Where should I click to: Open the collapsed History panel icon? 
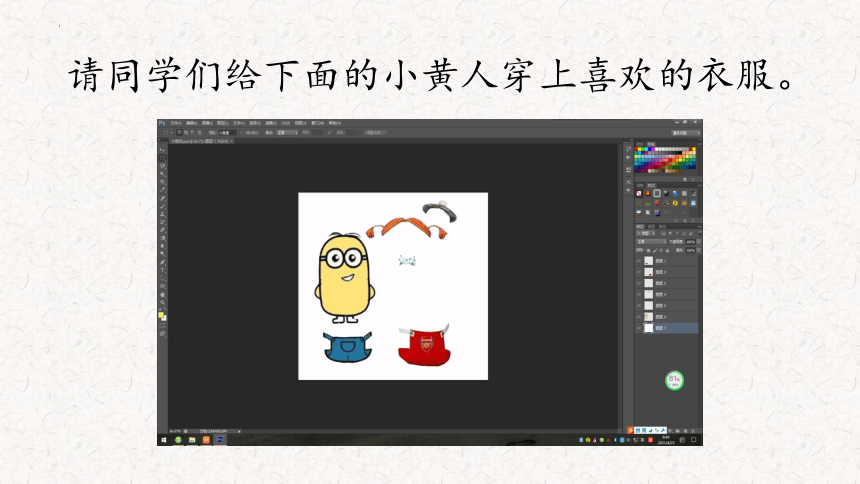tap(628, 149)
